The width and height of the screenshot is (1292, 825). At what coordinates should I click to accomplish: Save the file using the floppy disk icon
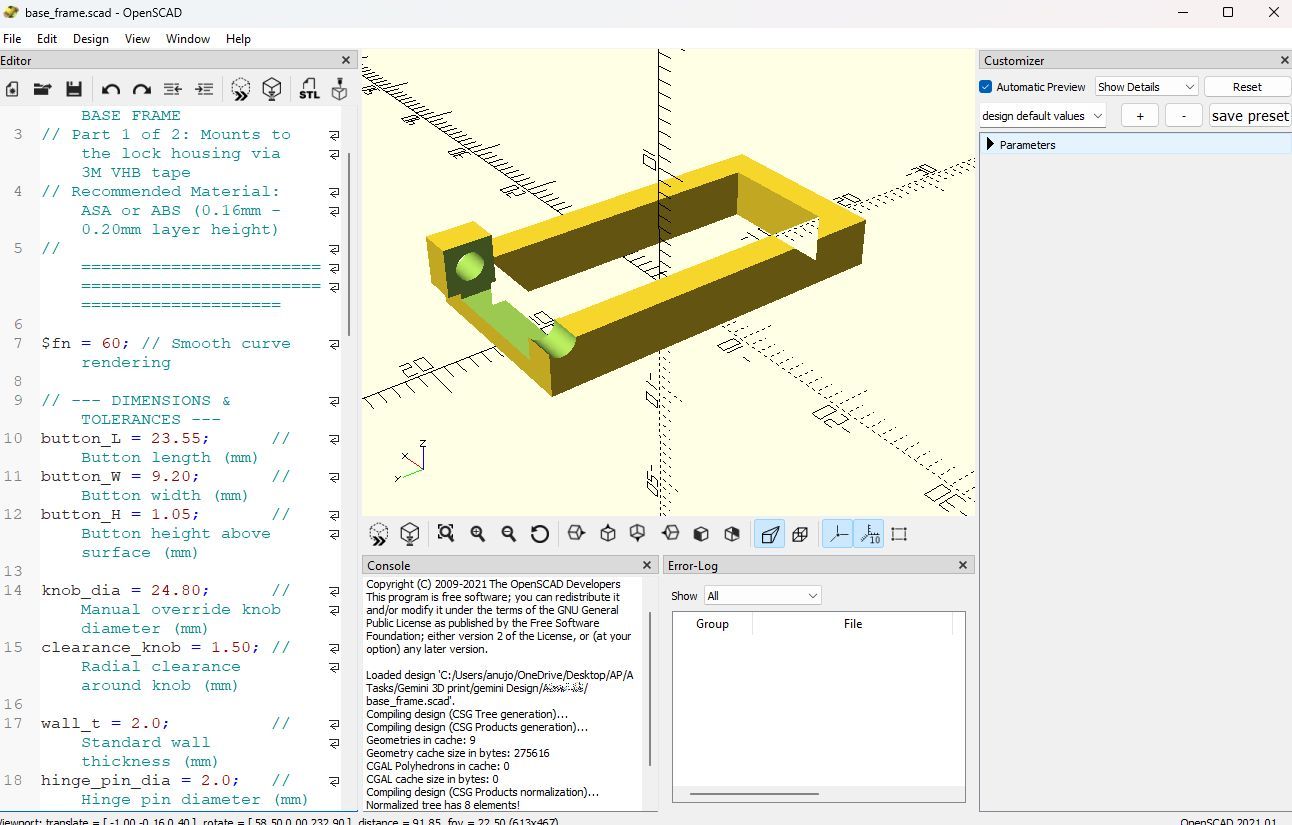[73, 89]
